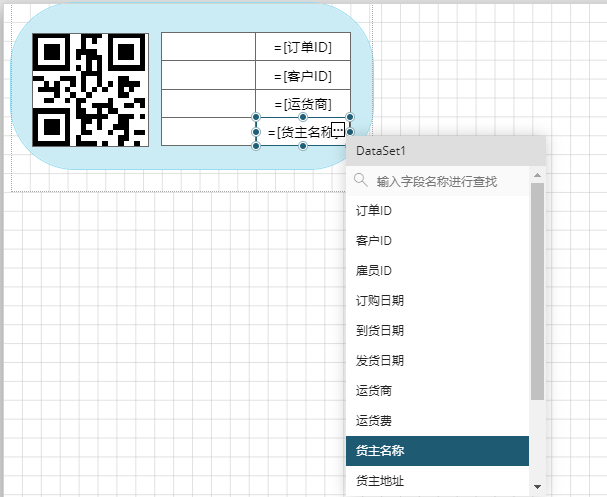Choose 到货日期 from the field list

coord(437,331)
